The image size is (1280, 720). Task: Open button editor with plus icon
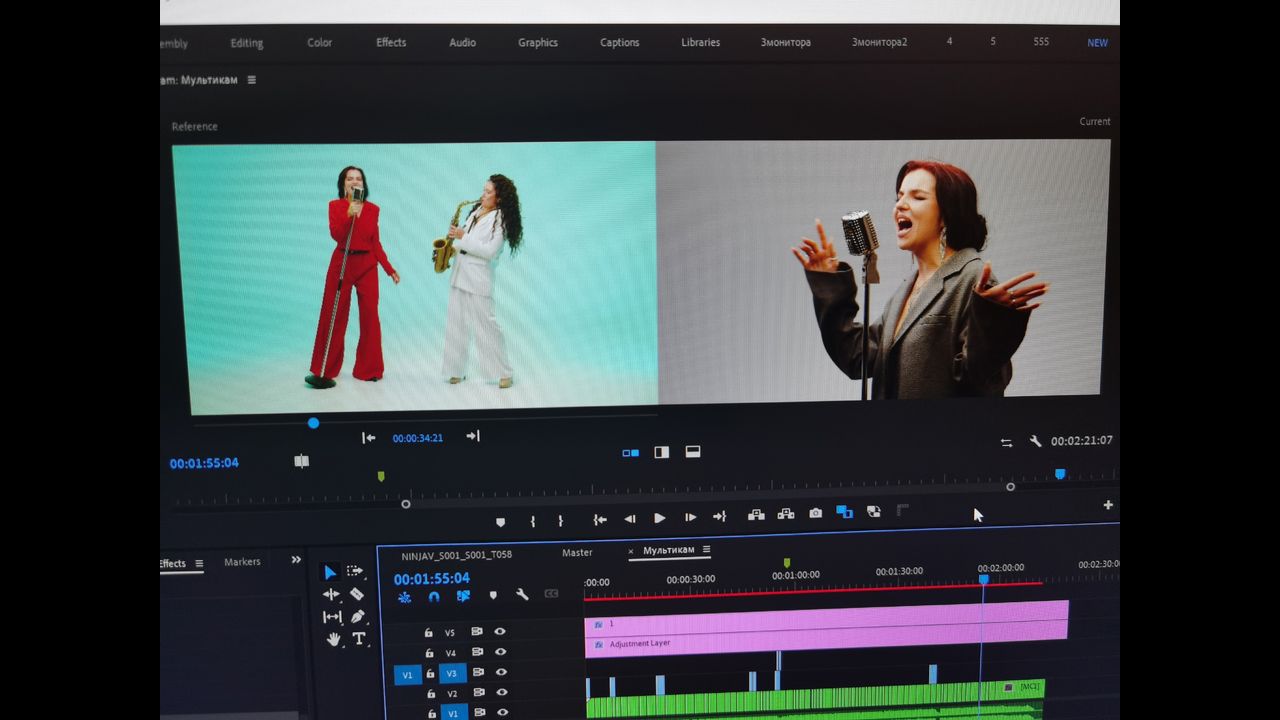pyautogui.click(x=1108, y=505)
